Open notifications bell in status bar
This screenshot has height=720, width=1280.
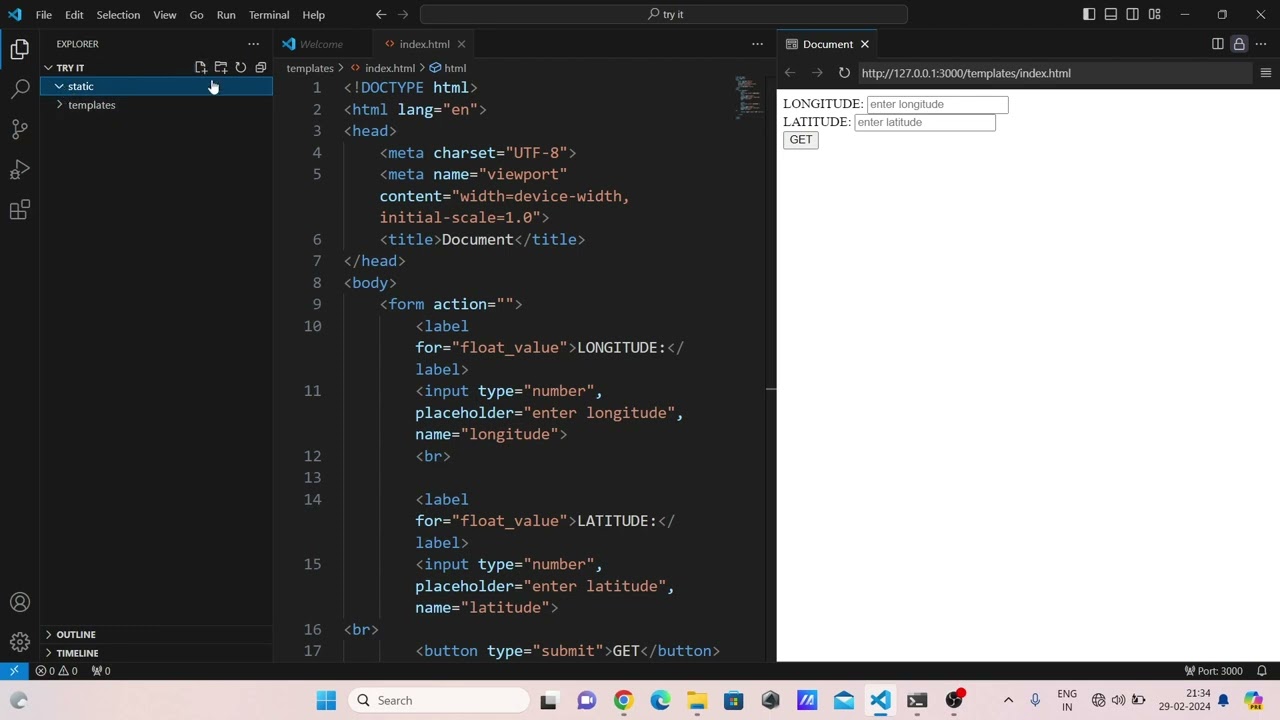(x=1262, y=671)
